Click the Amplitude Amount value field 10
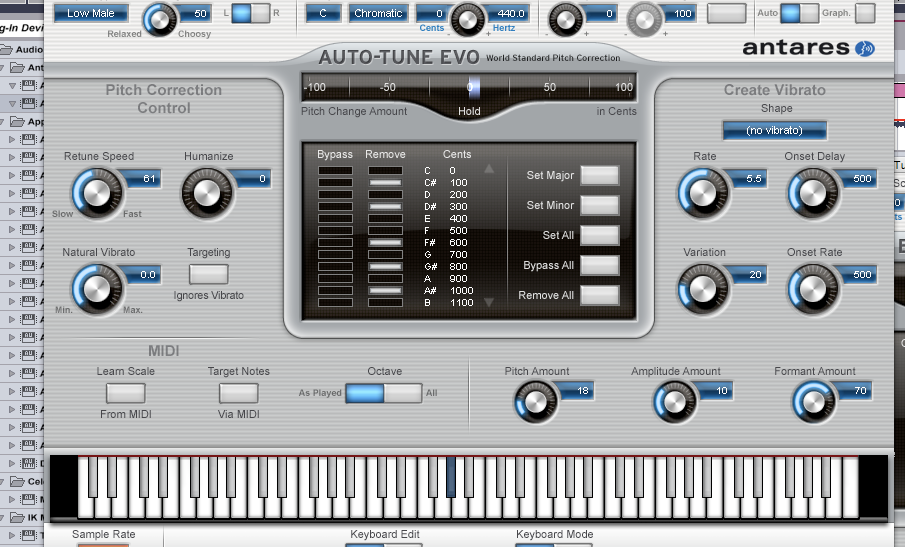The width and height of the screenshot is (905, 547). point(716,391)
